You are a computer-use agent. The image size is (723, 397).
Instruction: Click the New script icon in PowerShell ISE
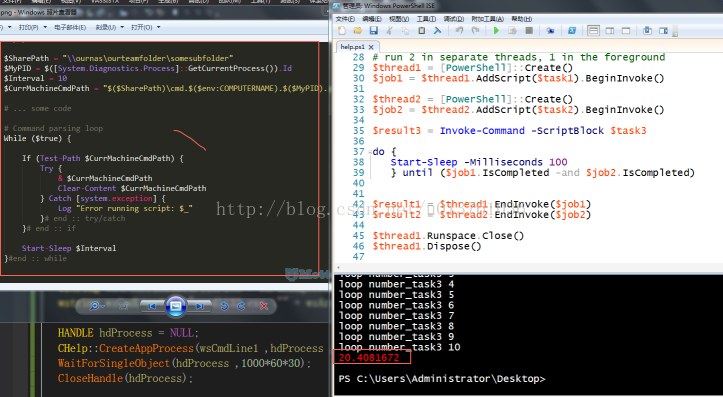point(342,30)
